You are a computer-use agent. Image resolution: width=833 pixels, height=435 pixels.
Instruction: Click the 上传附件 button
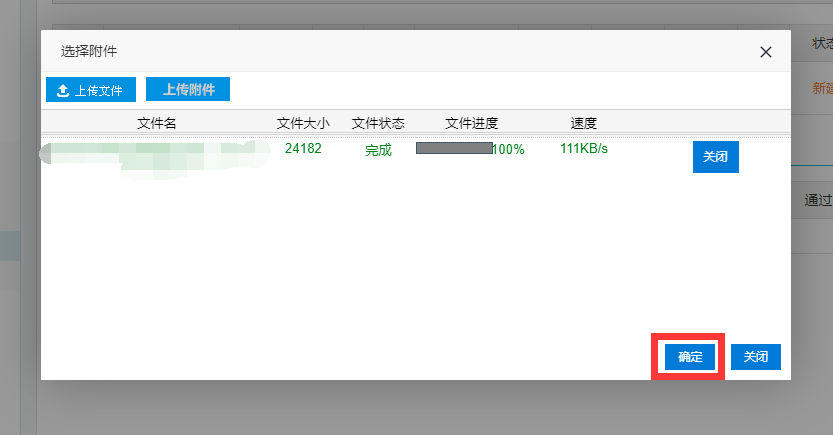point(188,89)
